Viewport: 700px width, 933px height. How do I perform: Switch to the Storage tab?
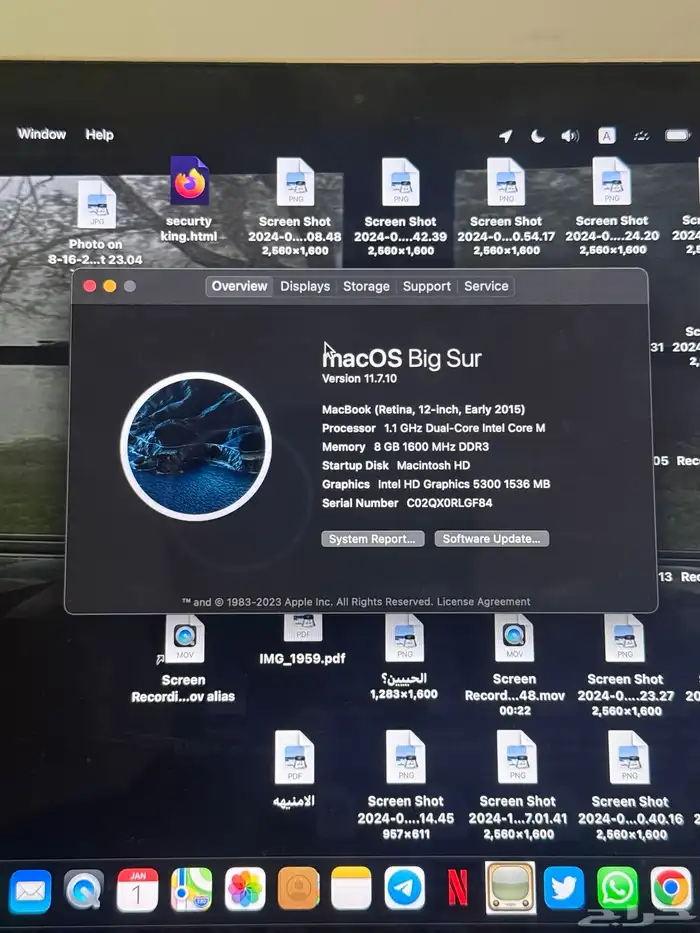(366, 286)
